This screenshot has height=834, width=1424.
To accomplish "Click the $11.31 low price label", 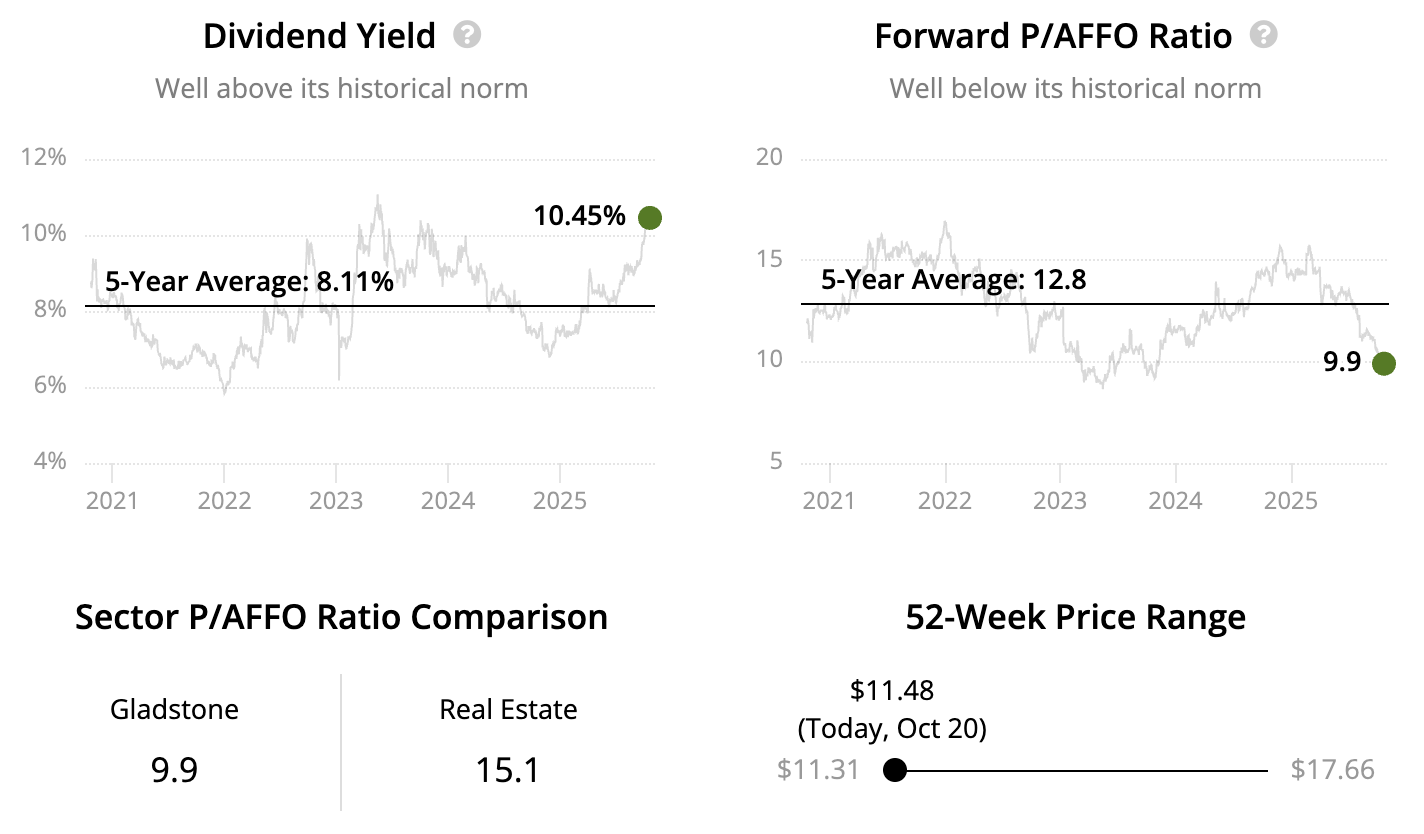I will pos(817,770).
